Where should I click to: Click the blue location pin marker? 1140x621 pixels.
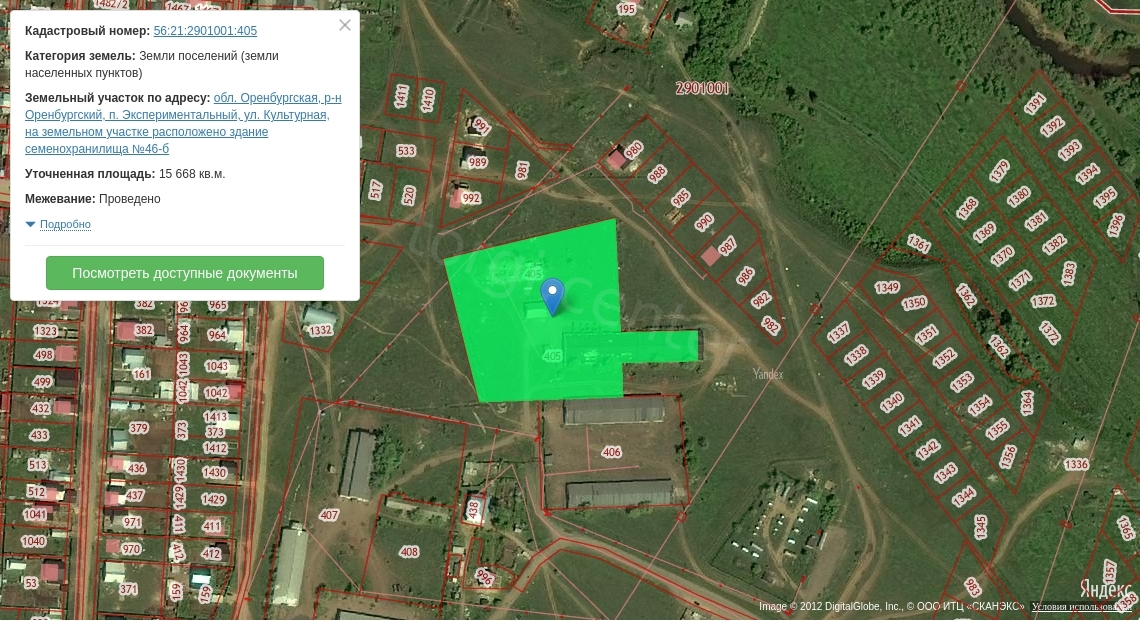(553, 297)
